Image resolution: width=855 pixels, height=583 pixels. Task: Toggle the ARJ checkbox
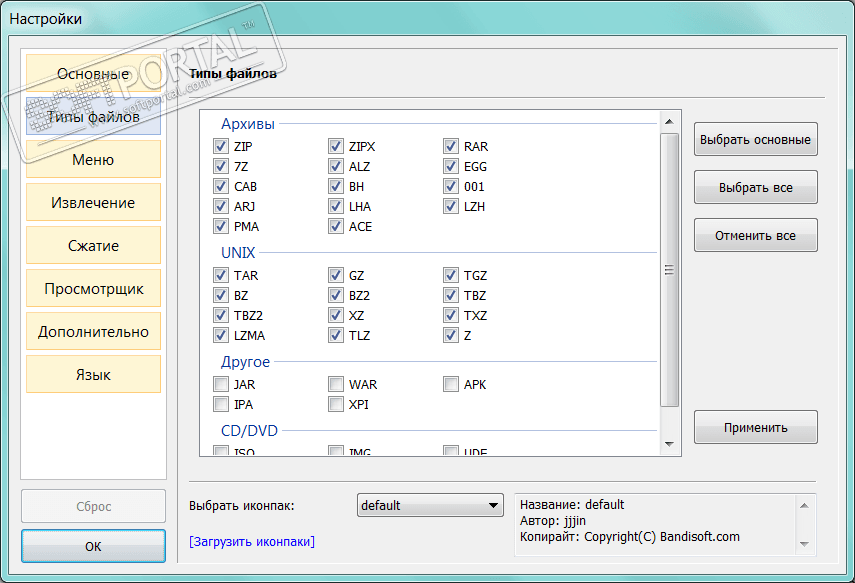pos(221,206)
